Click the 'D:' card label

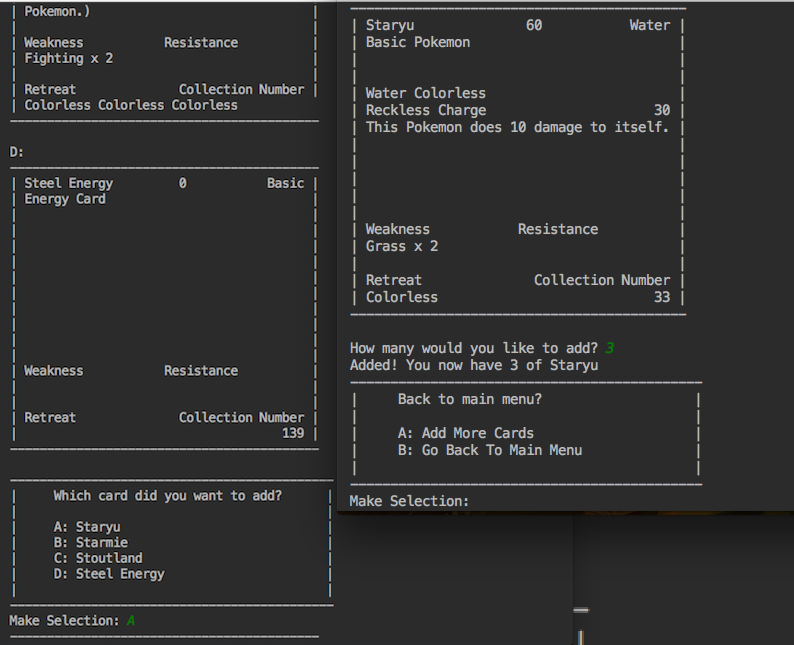pyautogui.click(x=16, y=152)
